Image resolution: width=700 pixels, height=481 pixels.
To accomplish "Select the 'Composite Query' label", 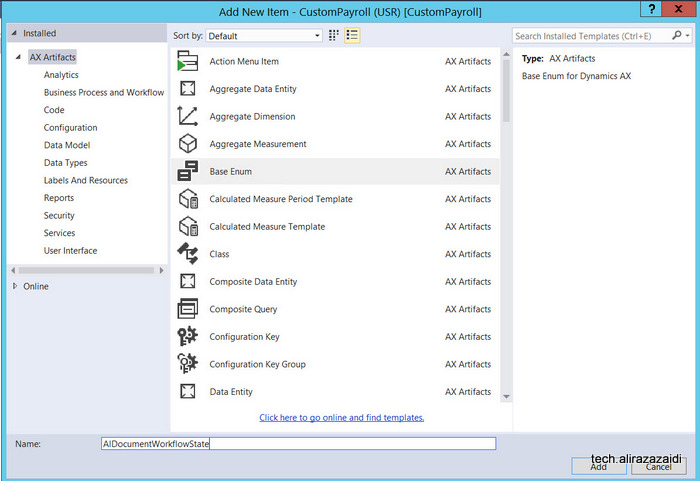I will pyautogui.click(x=243, y=309).
